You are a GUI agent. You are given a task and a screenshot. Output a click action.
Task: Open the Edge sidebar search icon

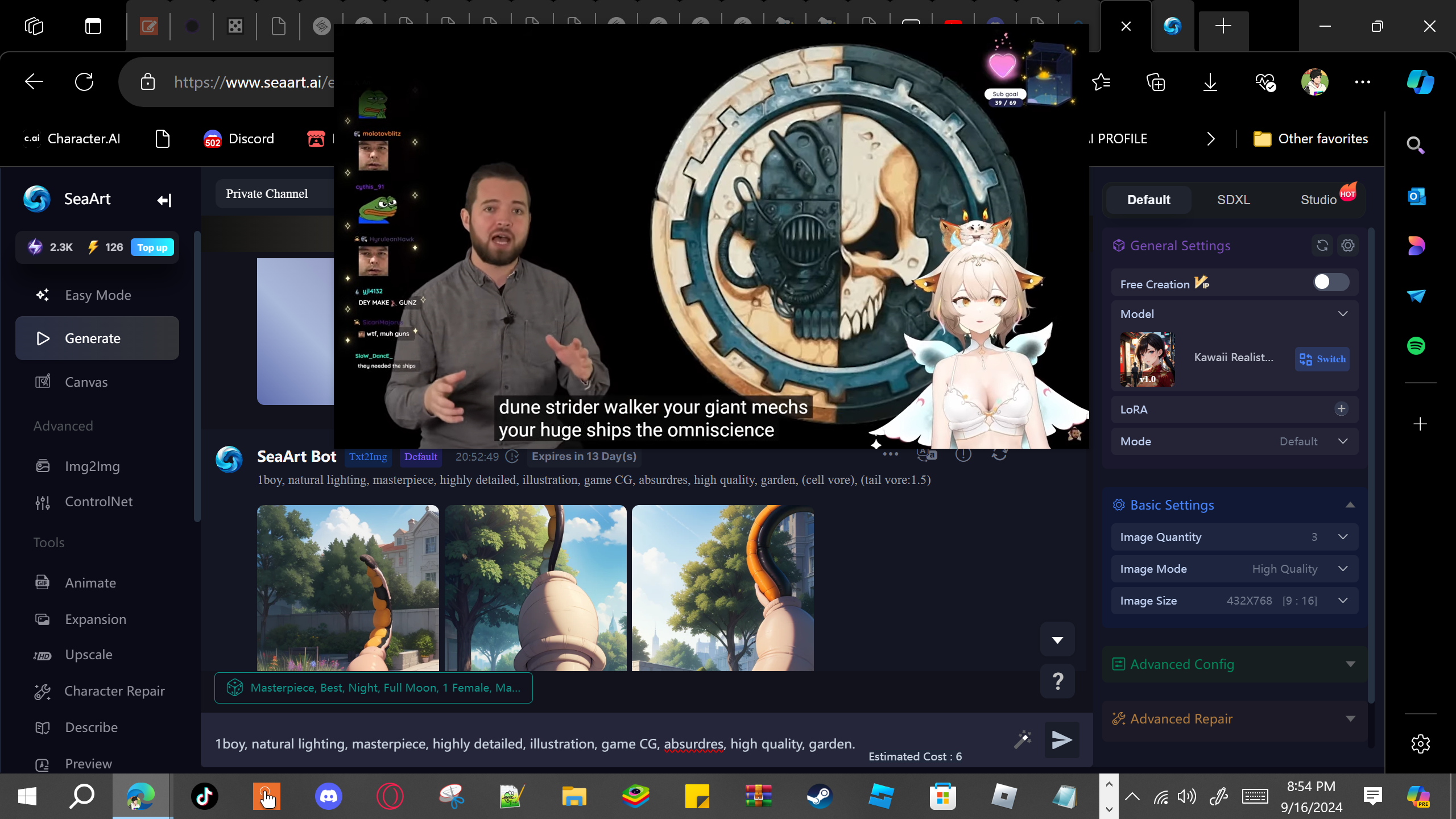coord(1416,146)
